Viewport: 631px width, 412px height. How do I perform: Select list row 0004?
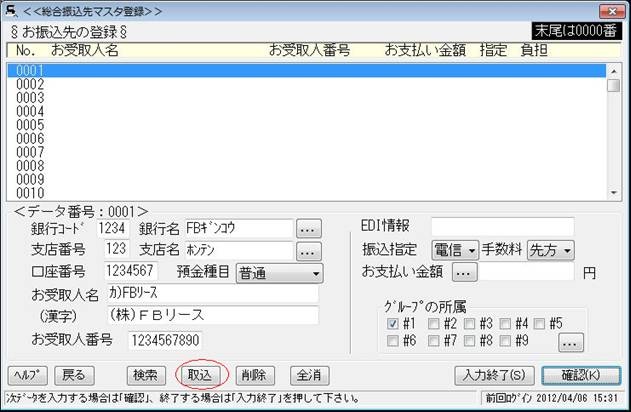pyautogui.click(x=307, y=111)
